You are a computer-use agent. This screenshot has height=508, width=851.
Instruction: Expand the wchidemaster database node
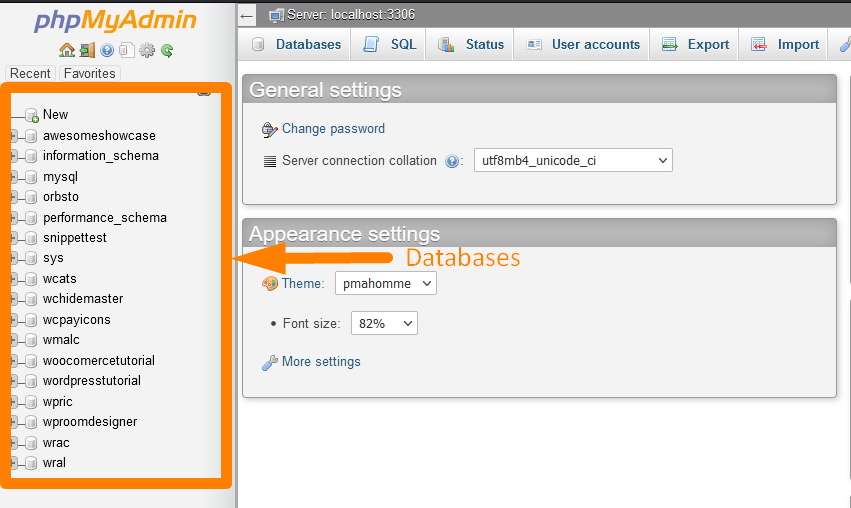click(x=14, y=299)
